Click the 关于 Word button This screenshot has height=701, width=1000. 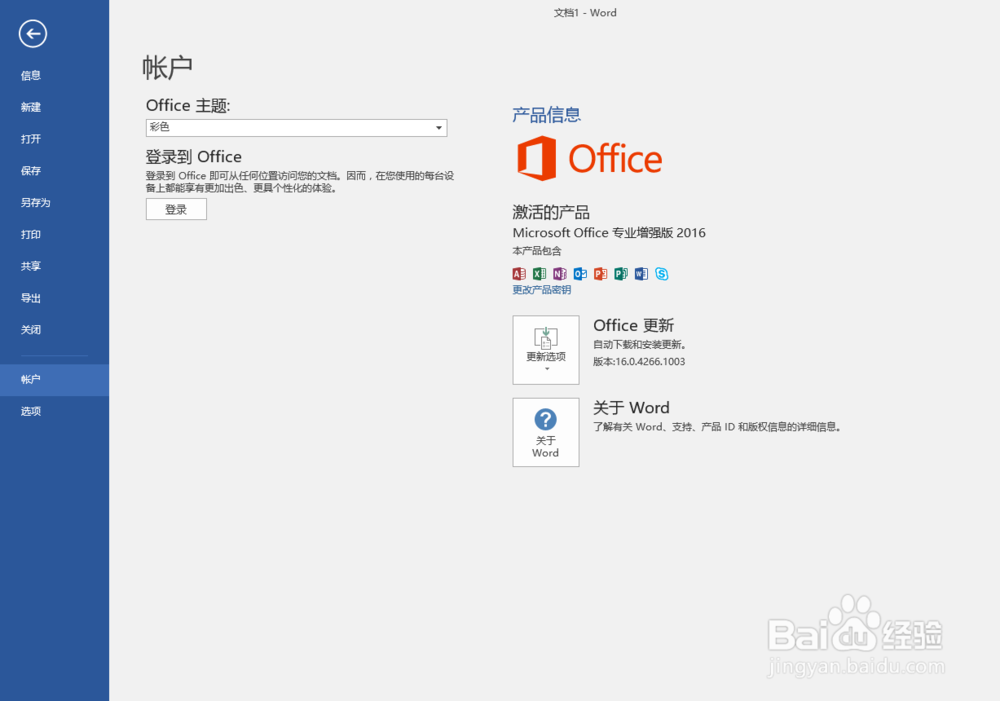tap(545, 432)
